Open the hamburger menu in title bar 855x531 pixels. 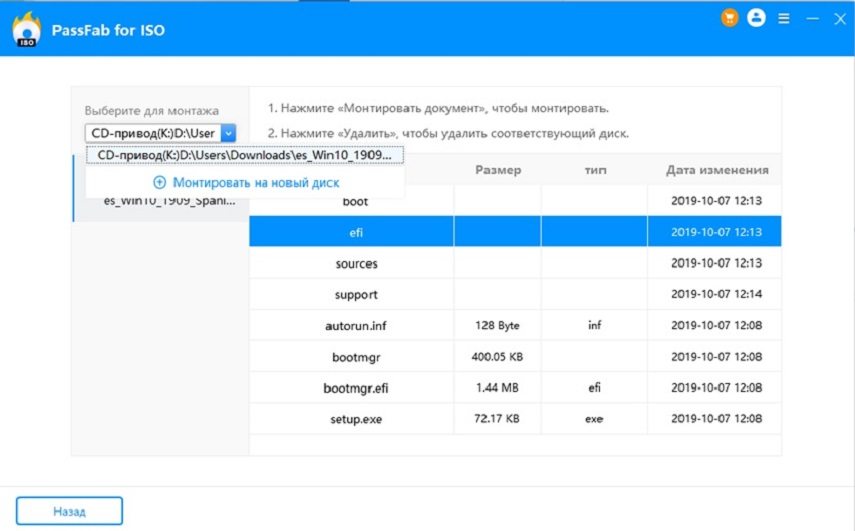click(783, 18)
